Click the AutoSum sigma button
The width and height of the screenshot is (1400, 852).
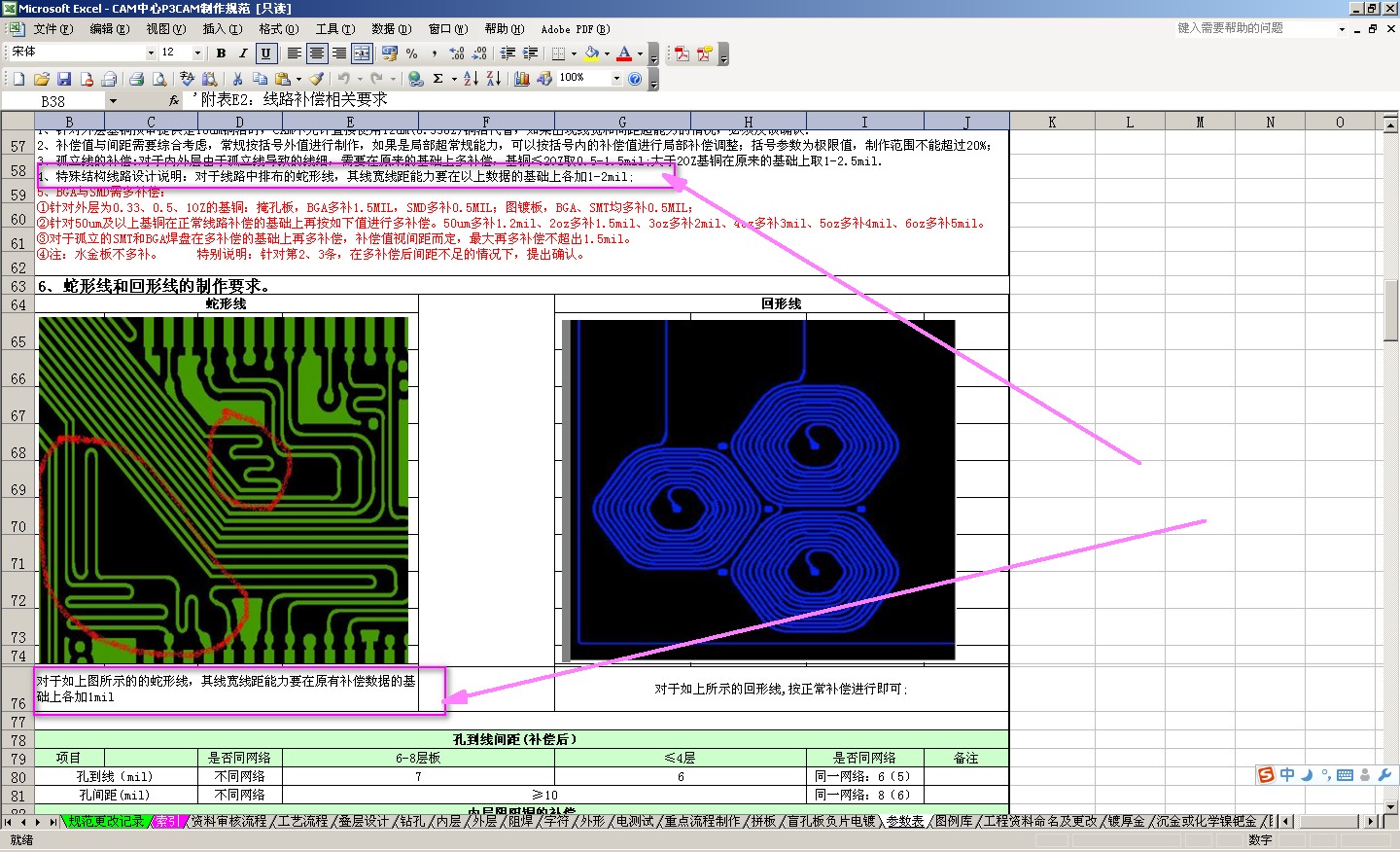pos(438,79)
